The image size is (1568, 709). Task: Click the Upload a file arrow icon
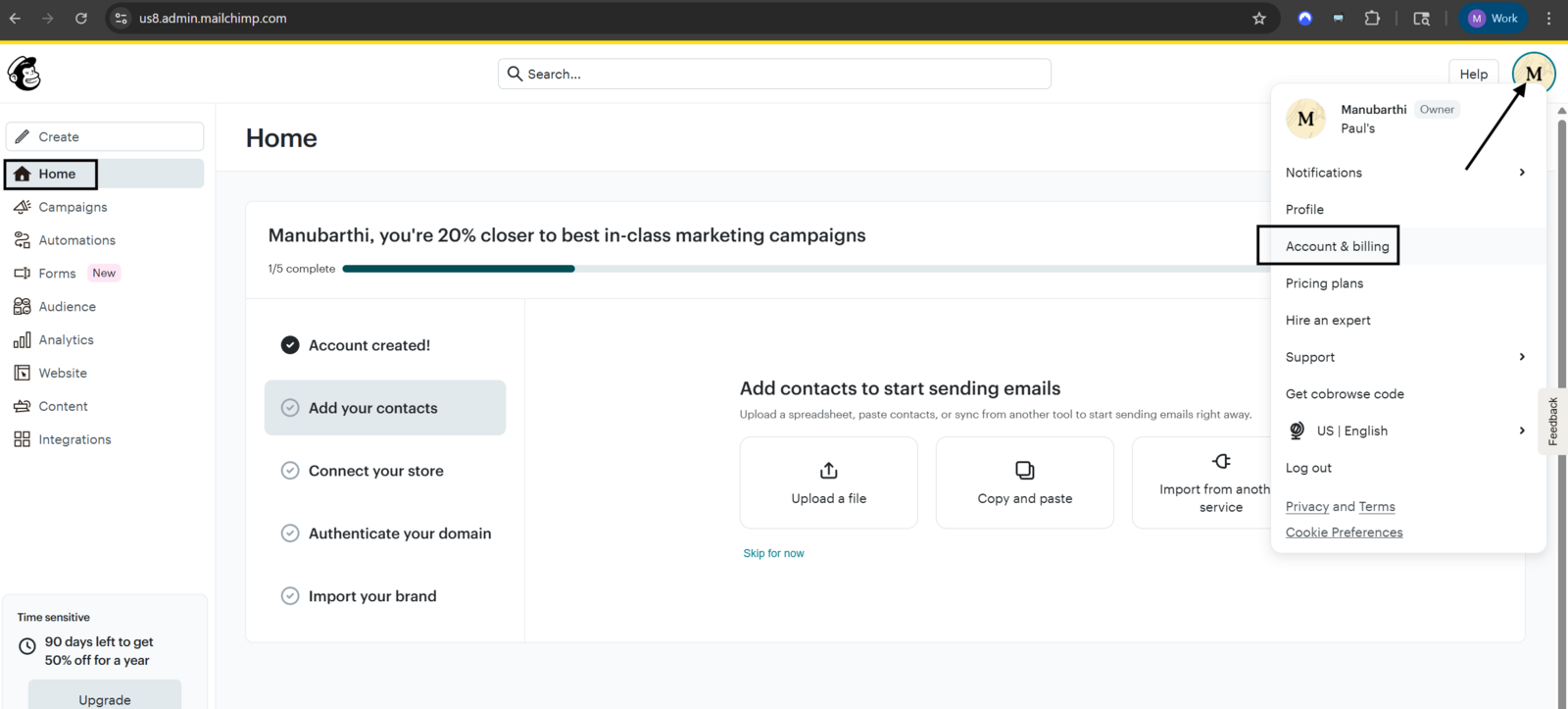click(x=829, y=471)
